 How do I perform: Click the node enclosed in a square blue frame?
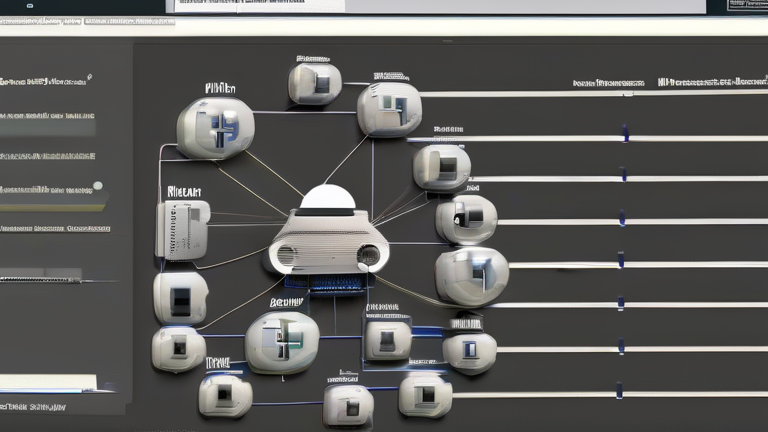pos(387,340)
